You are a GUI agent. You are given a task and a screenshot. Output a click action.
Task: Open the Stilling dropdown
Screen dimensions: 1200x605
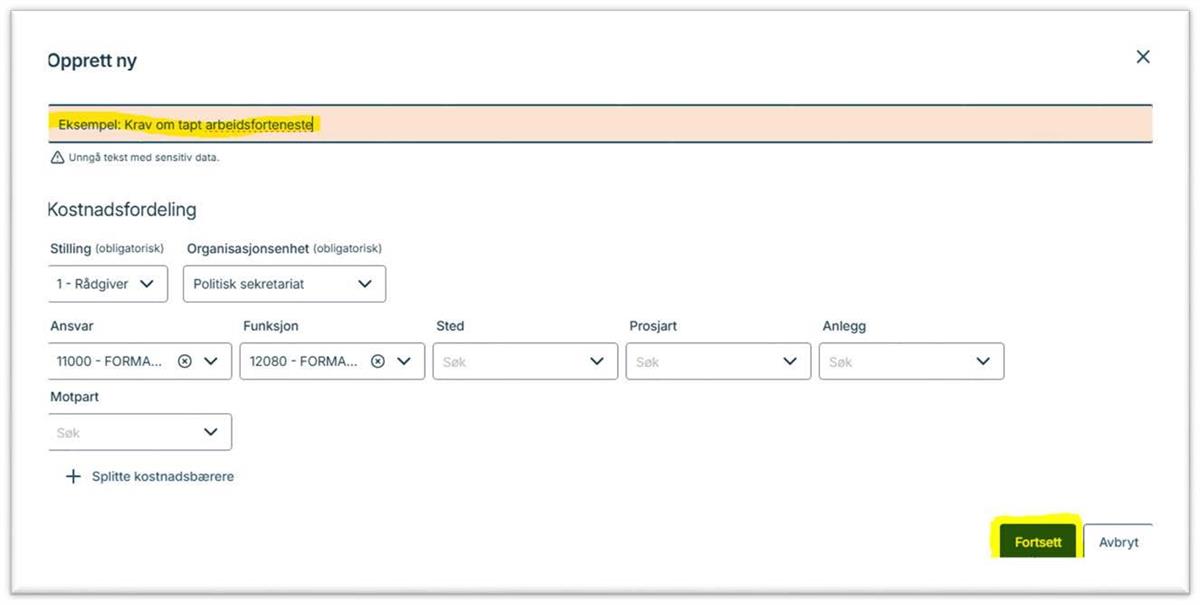pyautogui.click(x=108, y=284)
